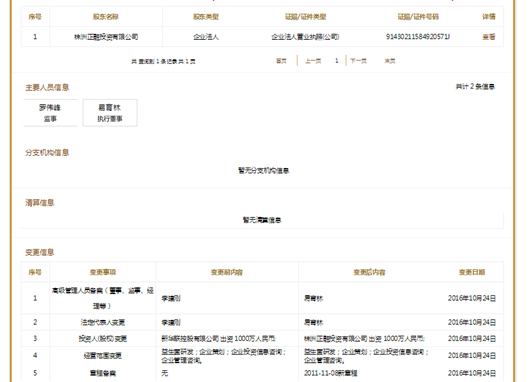Viewport: 530px width, 382px height.
Task: Click sequence number 3 in the change table
Action: [35, 338]
